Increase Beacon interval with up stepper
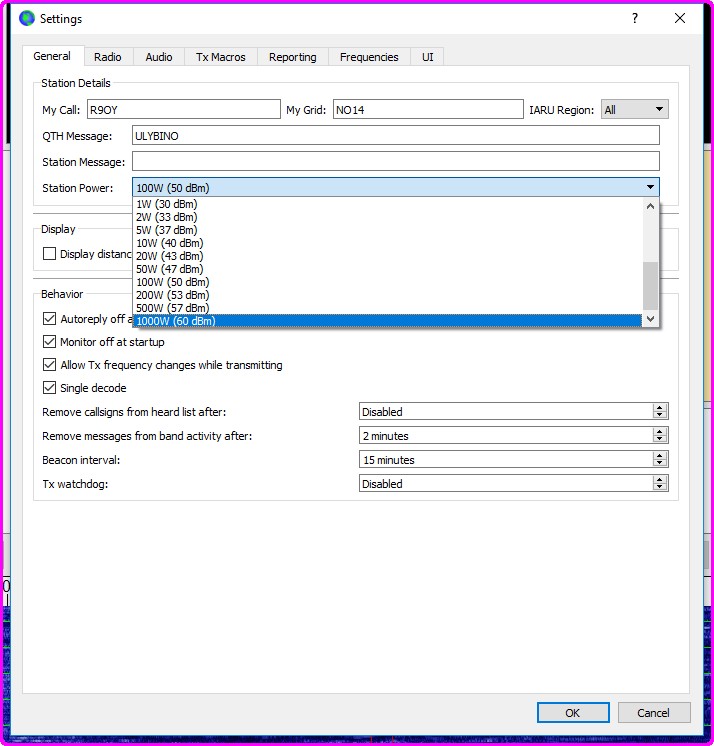Viewport: 714px width, 746px height. tap(659, 456)
